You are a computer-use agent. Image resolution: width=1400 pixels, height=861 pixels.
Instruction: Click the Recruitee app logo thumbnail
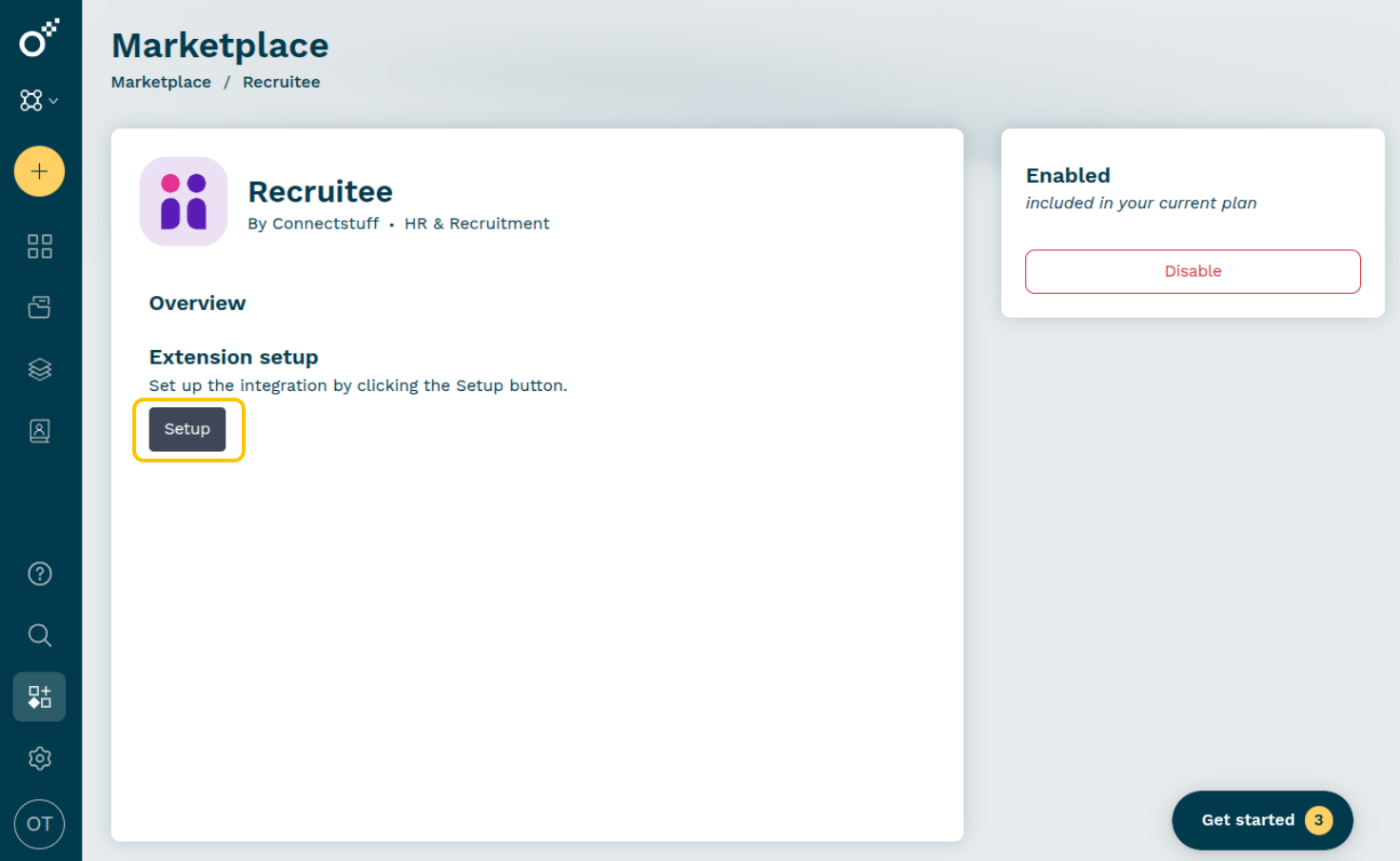click(x=184, y=202)
